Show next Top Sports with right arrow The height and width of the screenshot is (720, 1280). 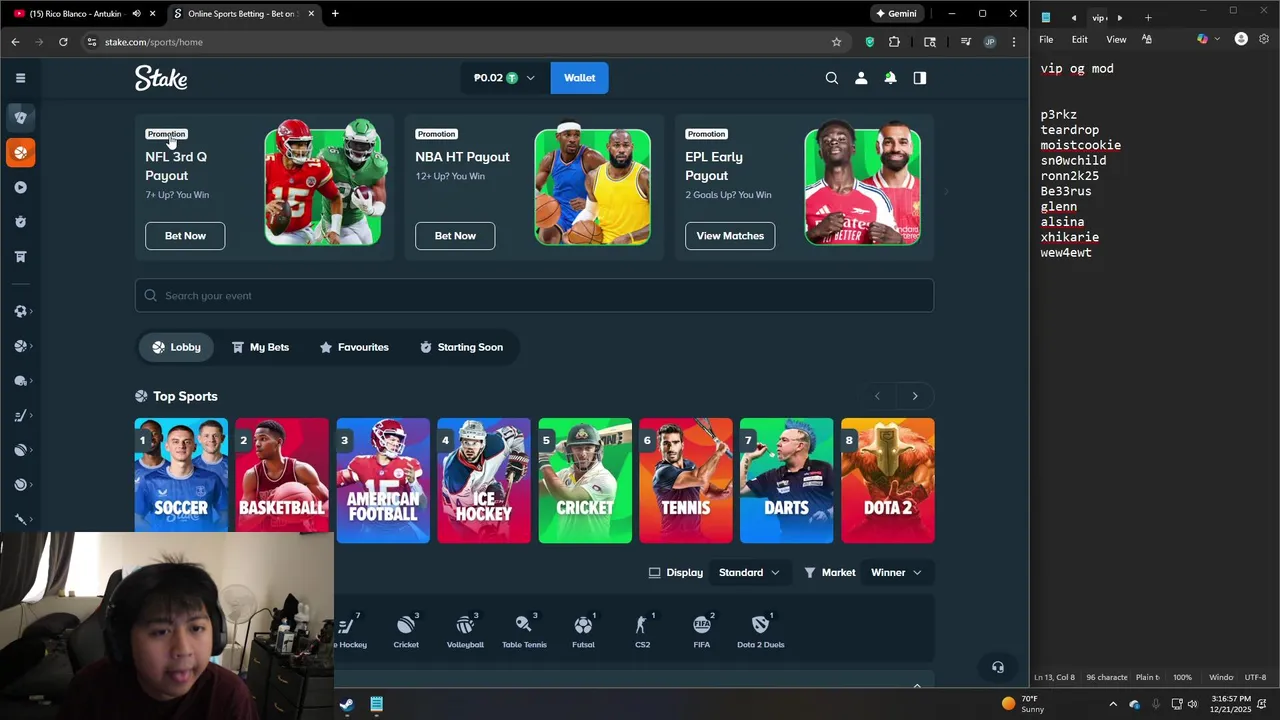(x=914, y=396)
